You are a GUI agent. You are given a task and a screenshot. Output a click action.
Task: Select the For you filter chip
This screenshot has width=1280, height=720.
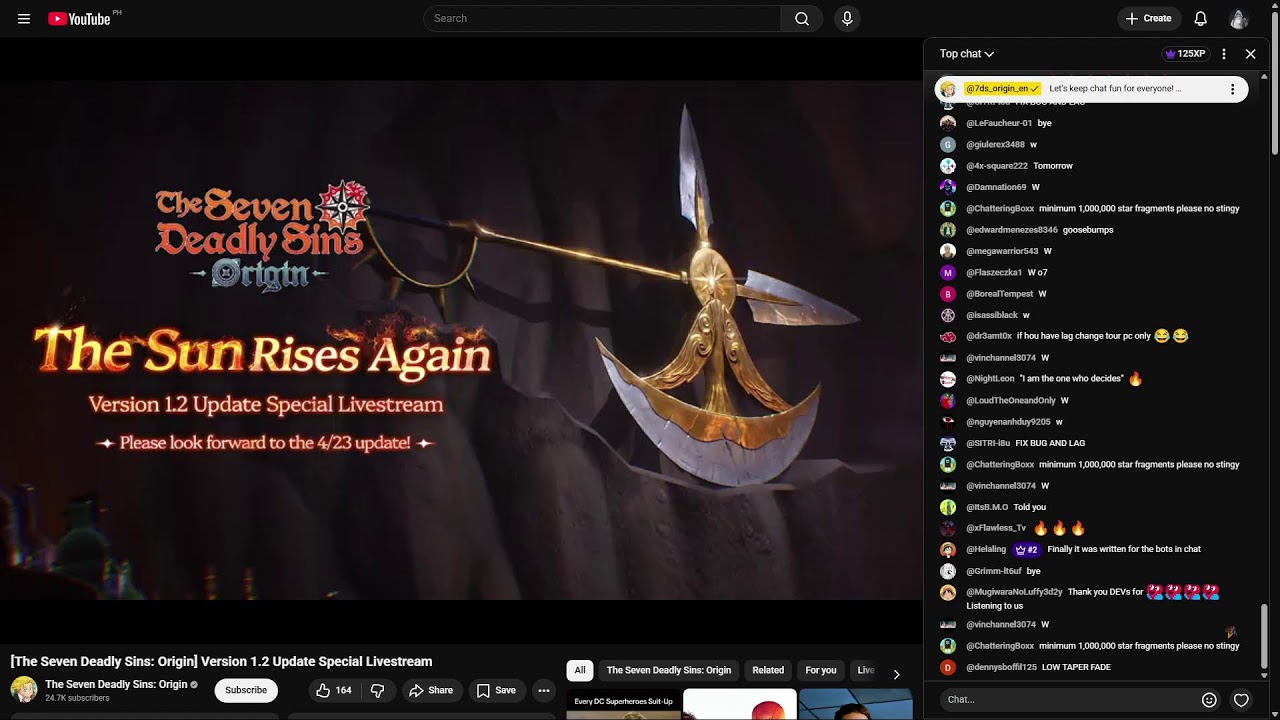tap(821, 670)
